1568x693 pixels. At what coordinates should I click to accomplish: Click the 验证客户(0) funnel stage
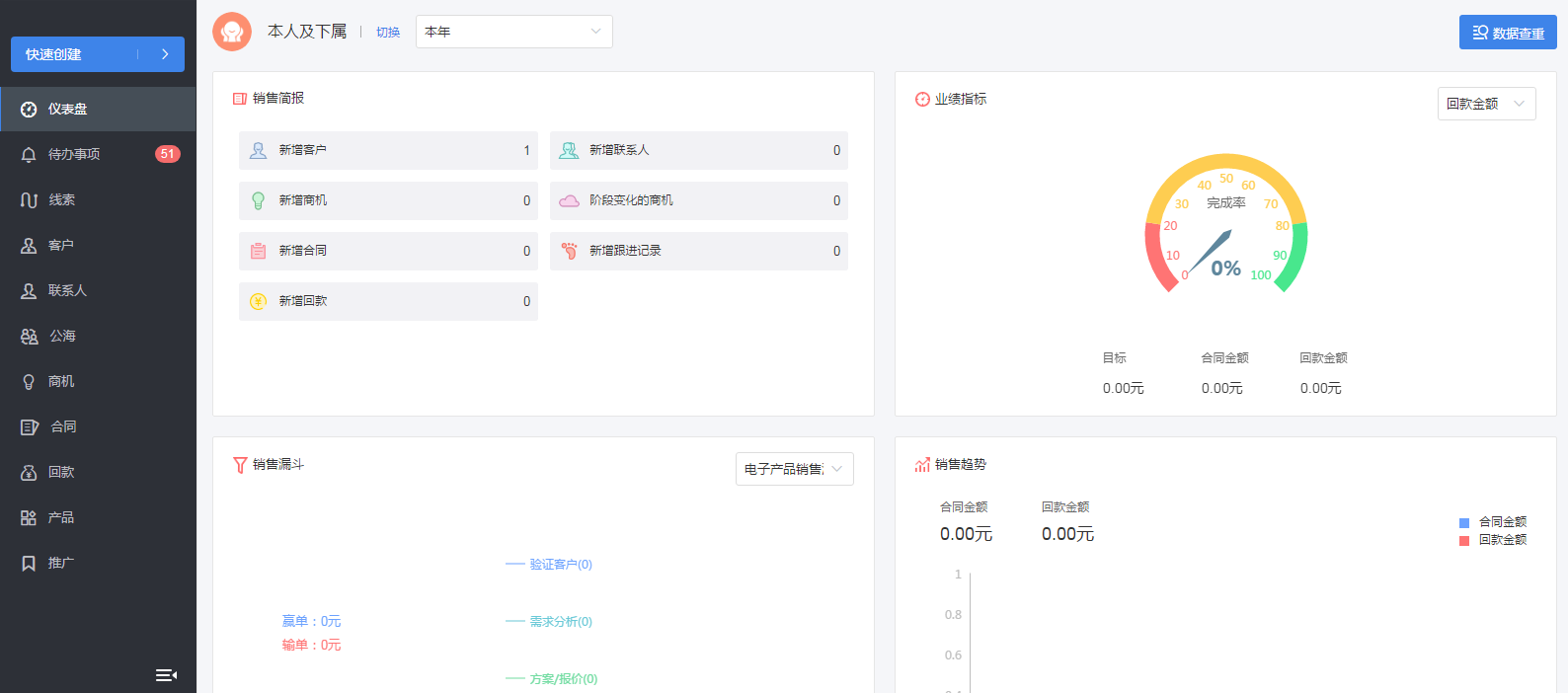coord(560,565)
